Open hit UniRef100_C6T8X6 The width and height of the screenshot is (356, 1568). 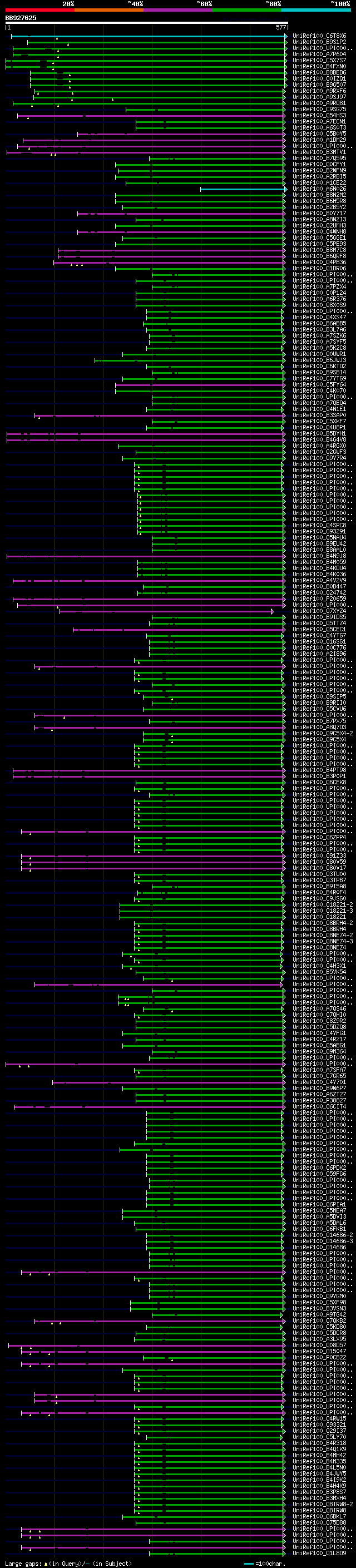pyautogui.click(x=319, y=36)
